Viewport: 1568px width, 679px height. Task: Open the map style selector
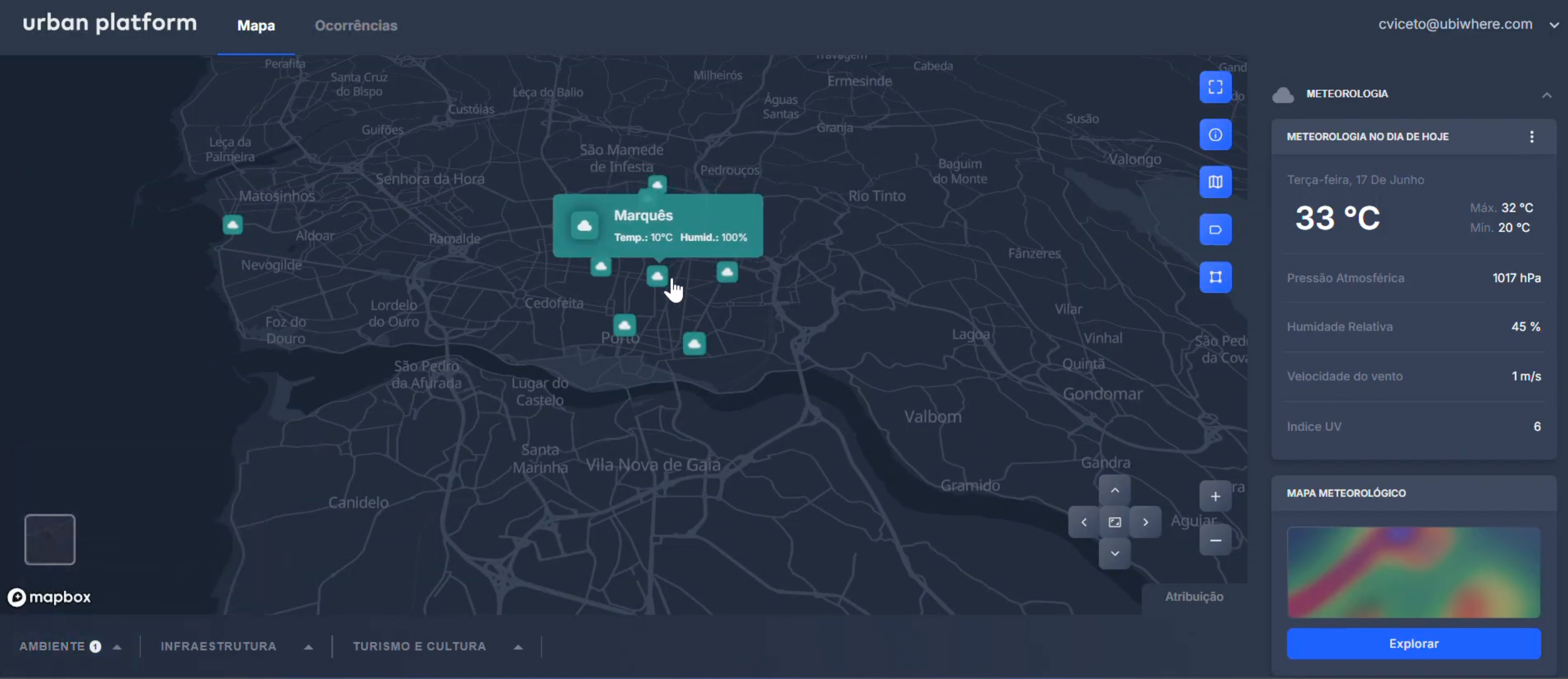[x=1215, y=182]
